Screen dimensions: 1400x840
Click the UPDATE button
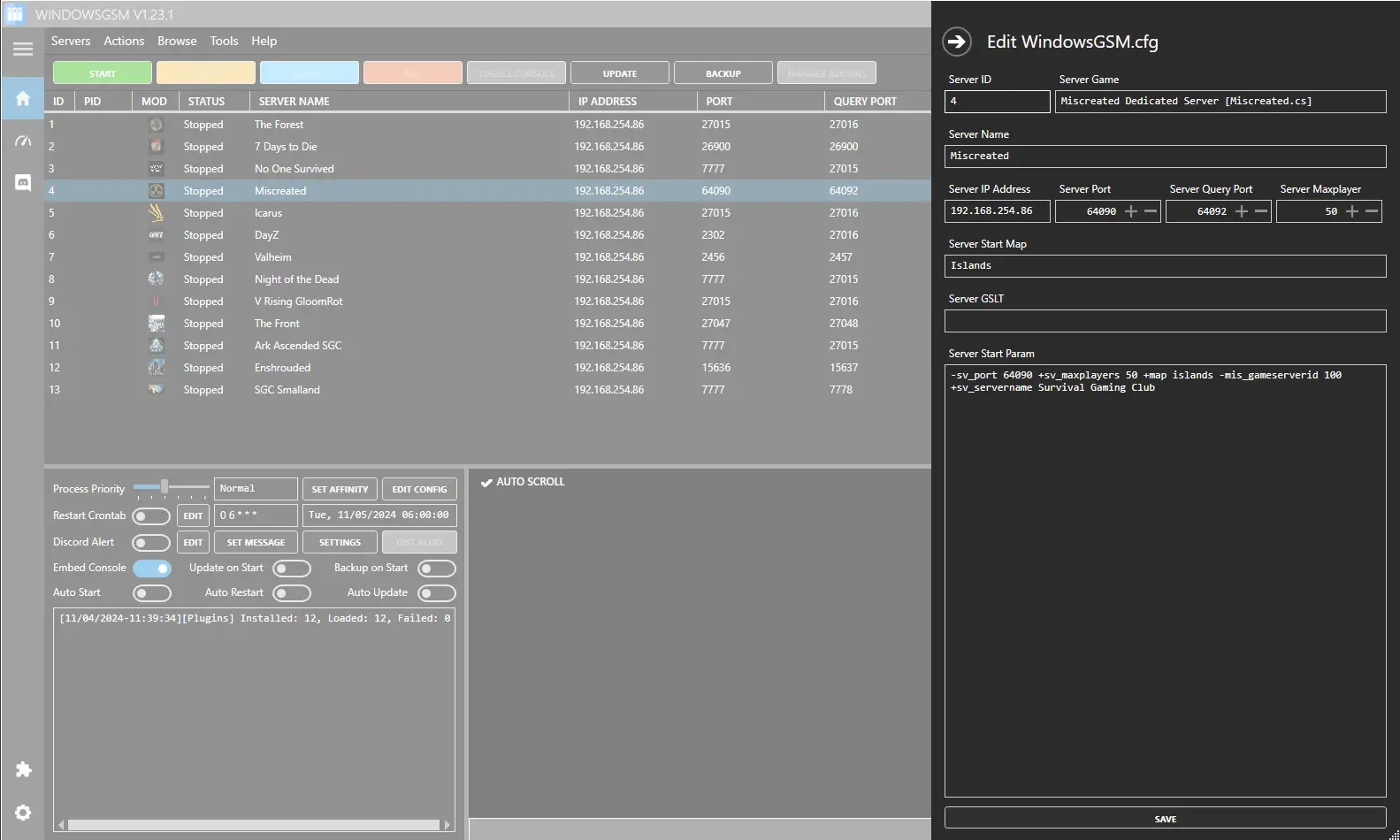620,73
